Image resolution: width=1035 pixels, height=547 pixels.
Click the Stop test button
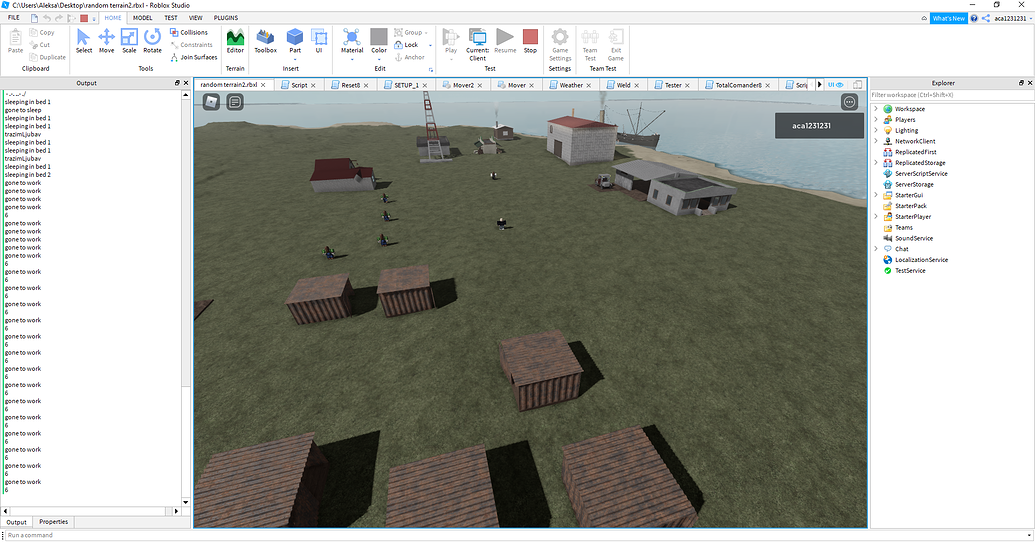click(530, 41)
